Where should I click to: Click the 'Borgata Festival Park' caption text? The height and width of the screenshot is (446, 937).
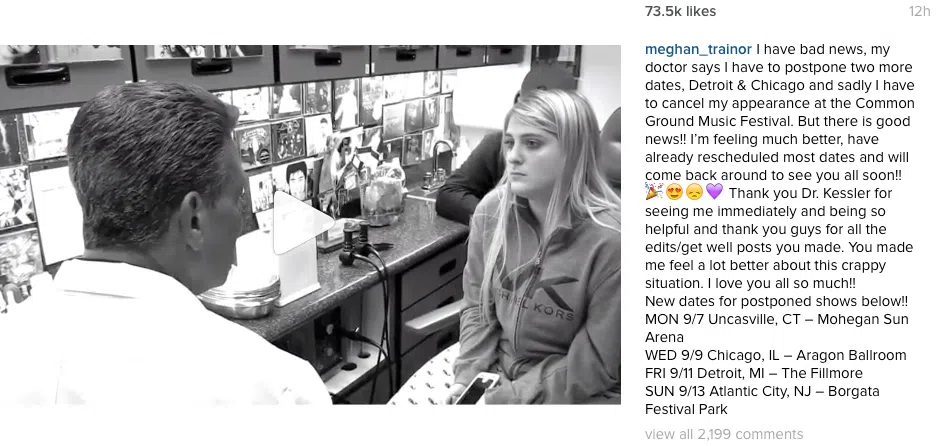pyautogui.click(x=763, y=400)
